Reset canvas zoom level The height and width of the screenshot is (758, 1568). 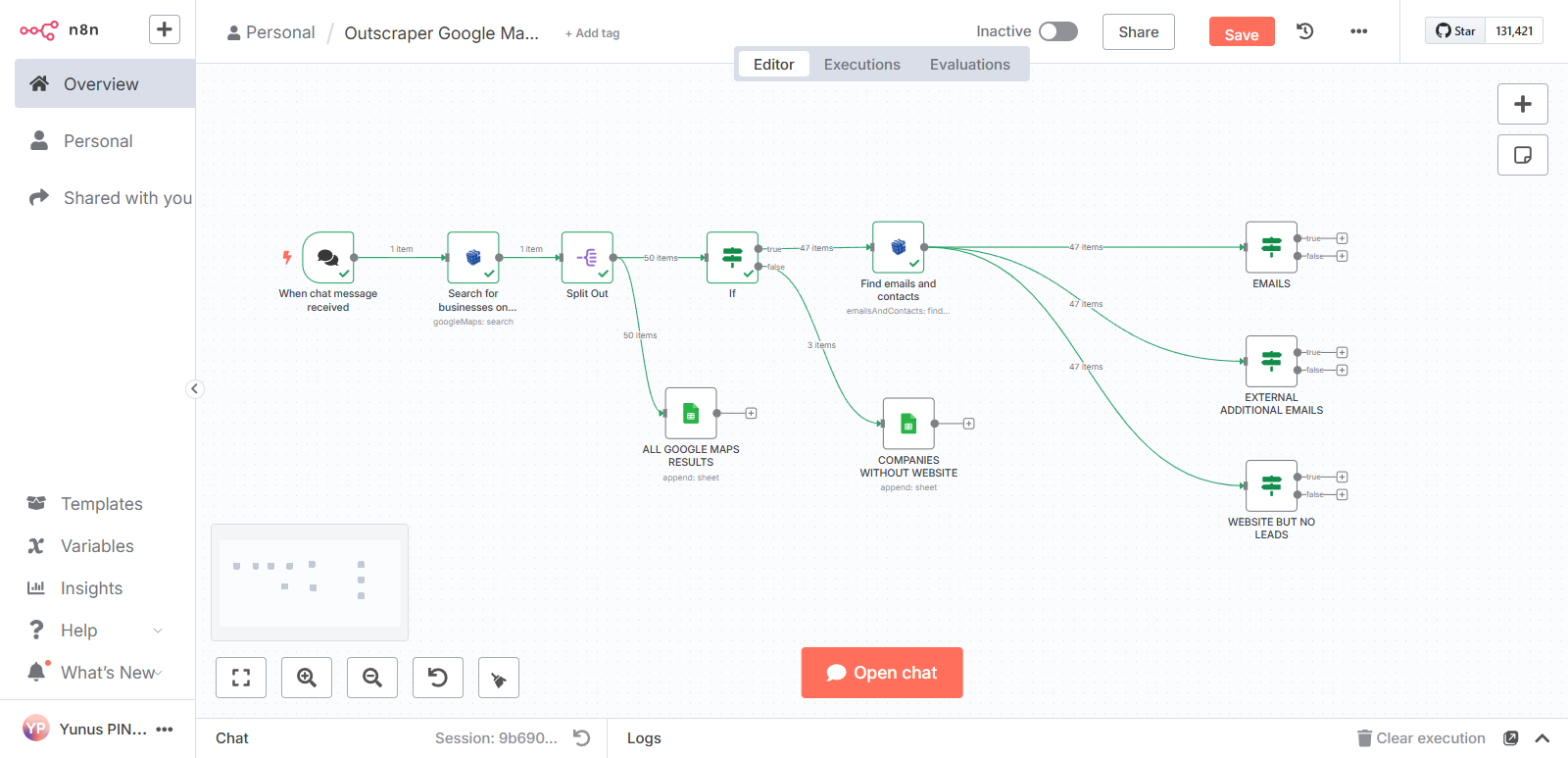[438, 678]
